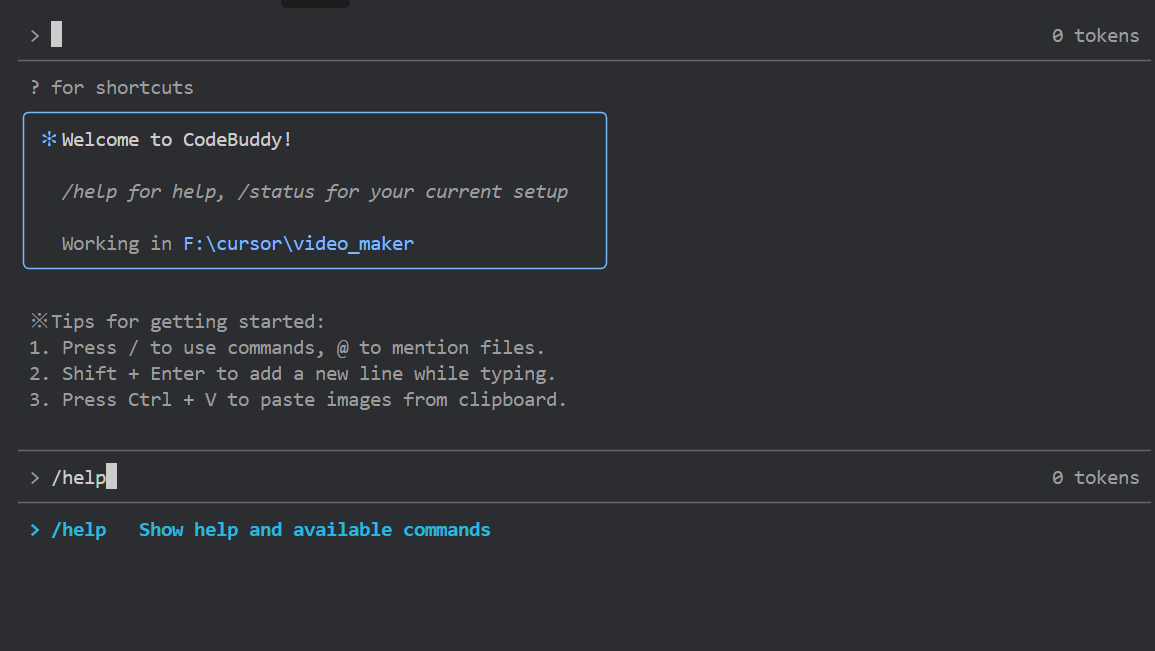This screenshot has width=1155, height=651.
Task: Click the chevron before the /help input
Action: 35,478
